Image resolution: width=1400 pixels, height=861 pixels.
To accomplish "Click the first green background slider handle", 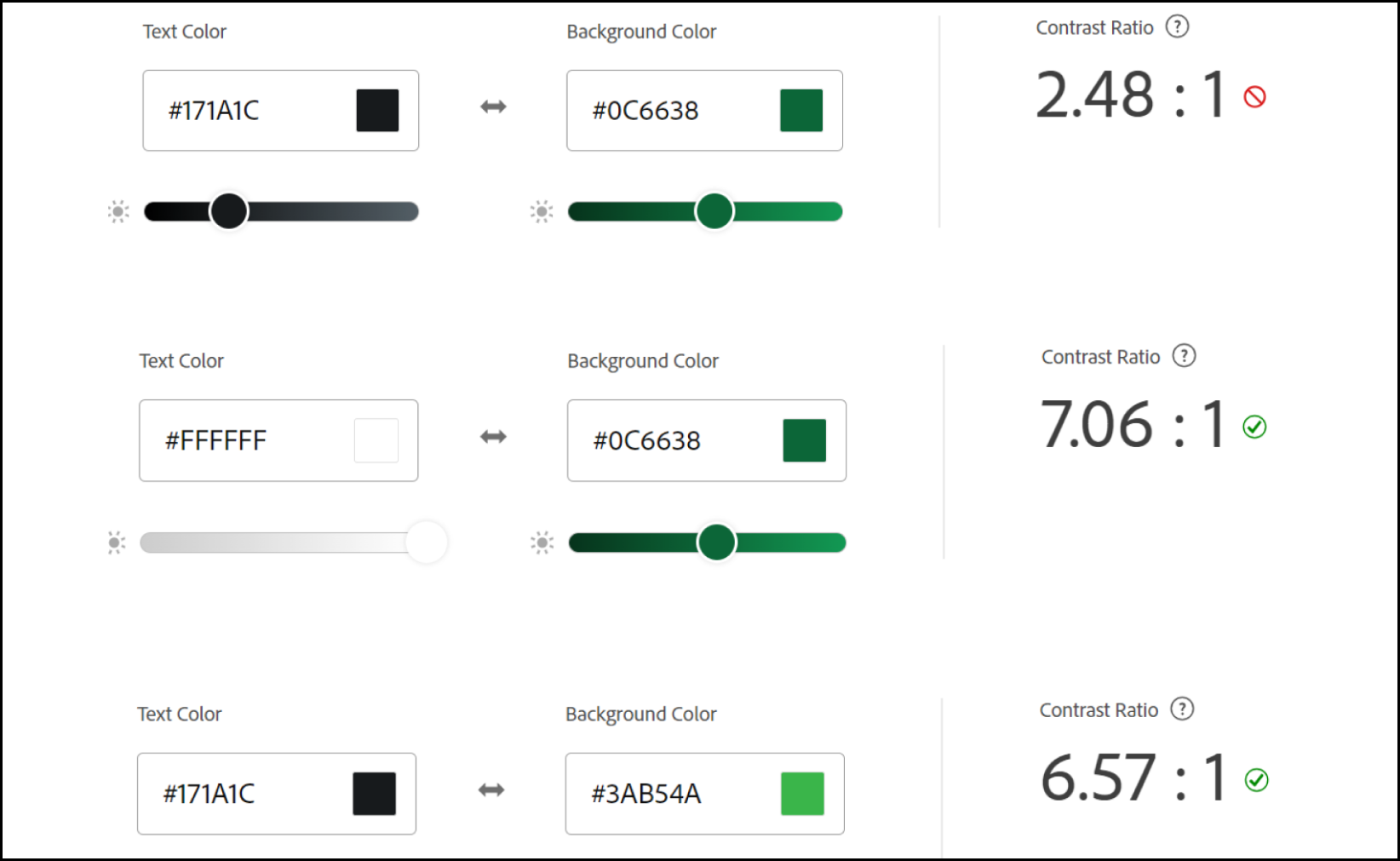I will click(714, 211).
